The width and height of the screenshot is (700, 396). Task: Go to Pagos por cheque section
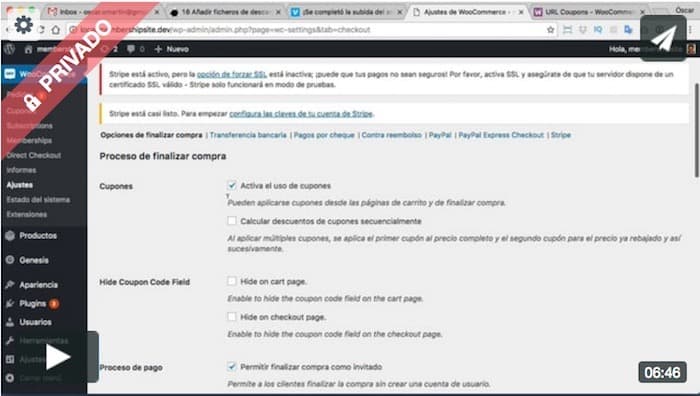324,135
